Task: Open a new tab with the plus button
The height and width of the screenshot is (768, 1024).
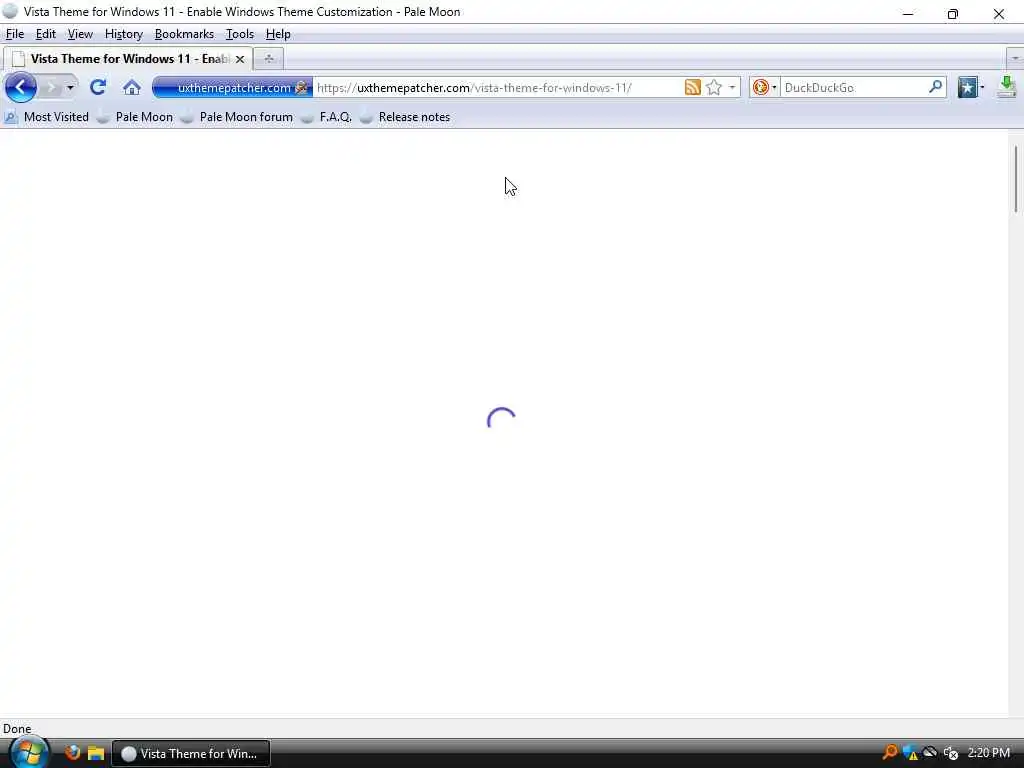Action: click(x=268, y=59)
